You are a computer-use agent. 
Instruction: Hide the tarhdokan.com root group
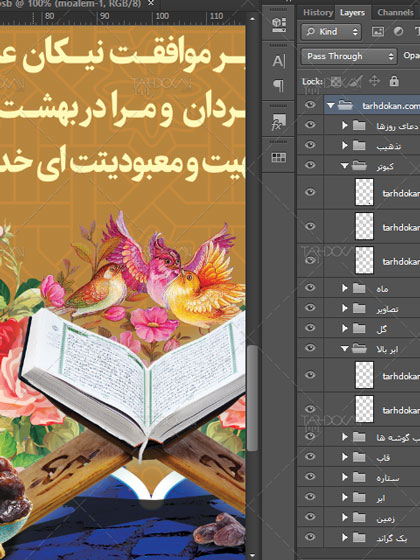tap(310, 105)
